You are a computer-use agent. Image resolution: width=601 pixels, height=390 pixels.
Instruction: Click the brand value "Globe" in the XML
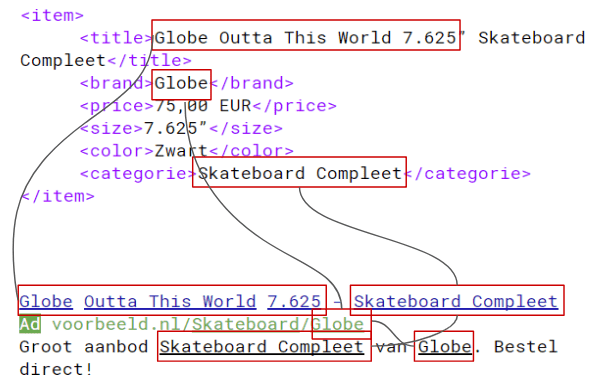point(181,83)
